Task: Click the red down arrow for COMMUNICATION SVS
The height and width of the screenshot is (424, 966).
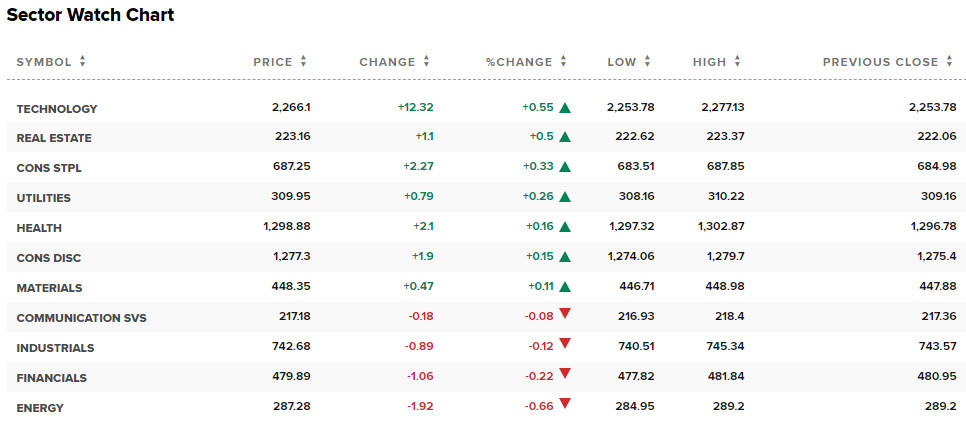Action: 565,314
